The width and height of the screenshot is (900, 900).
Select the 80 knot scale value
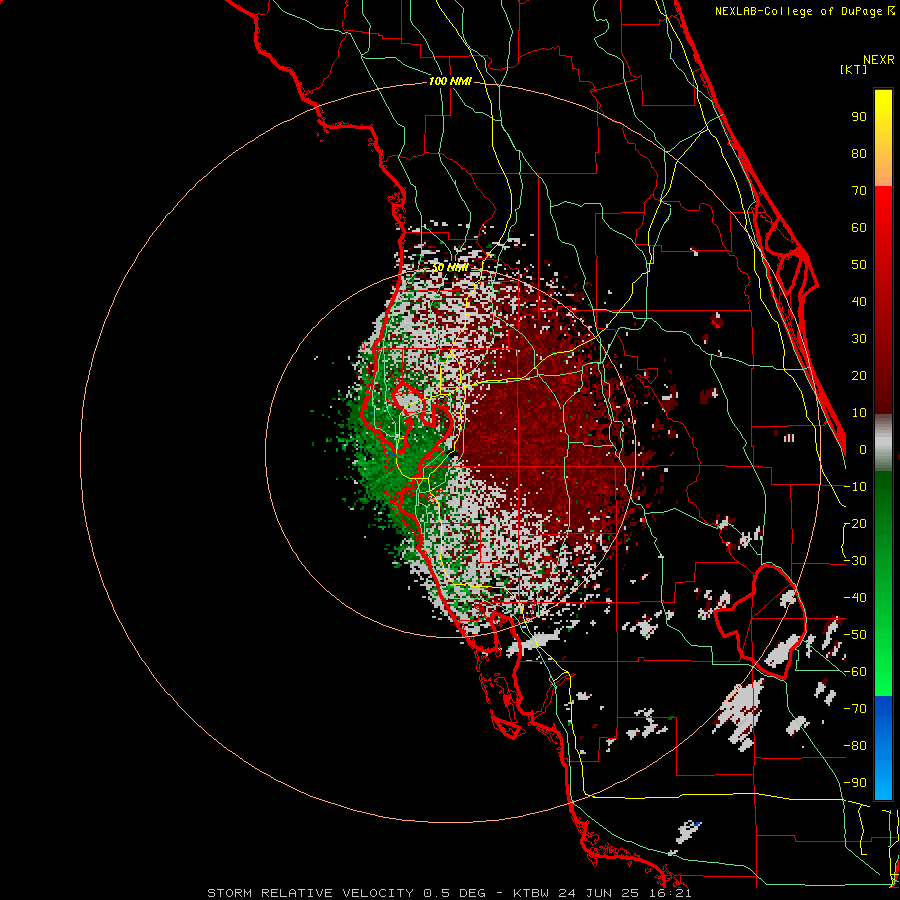pos(859,153)
